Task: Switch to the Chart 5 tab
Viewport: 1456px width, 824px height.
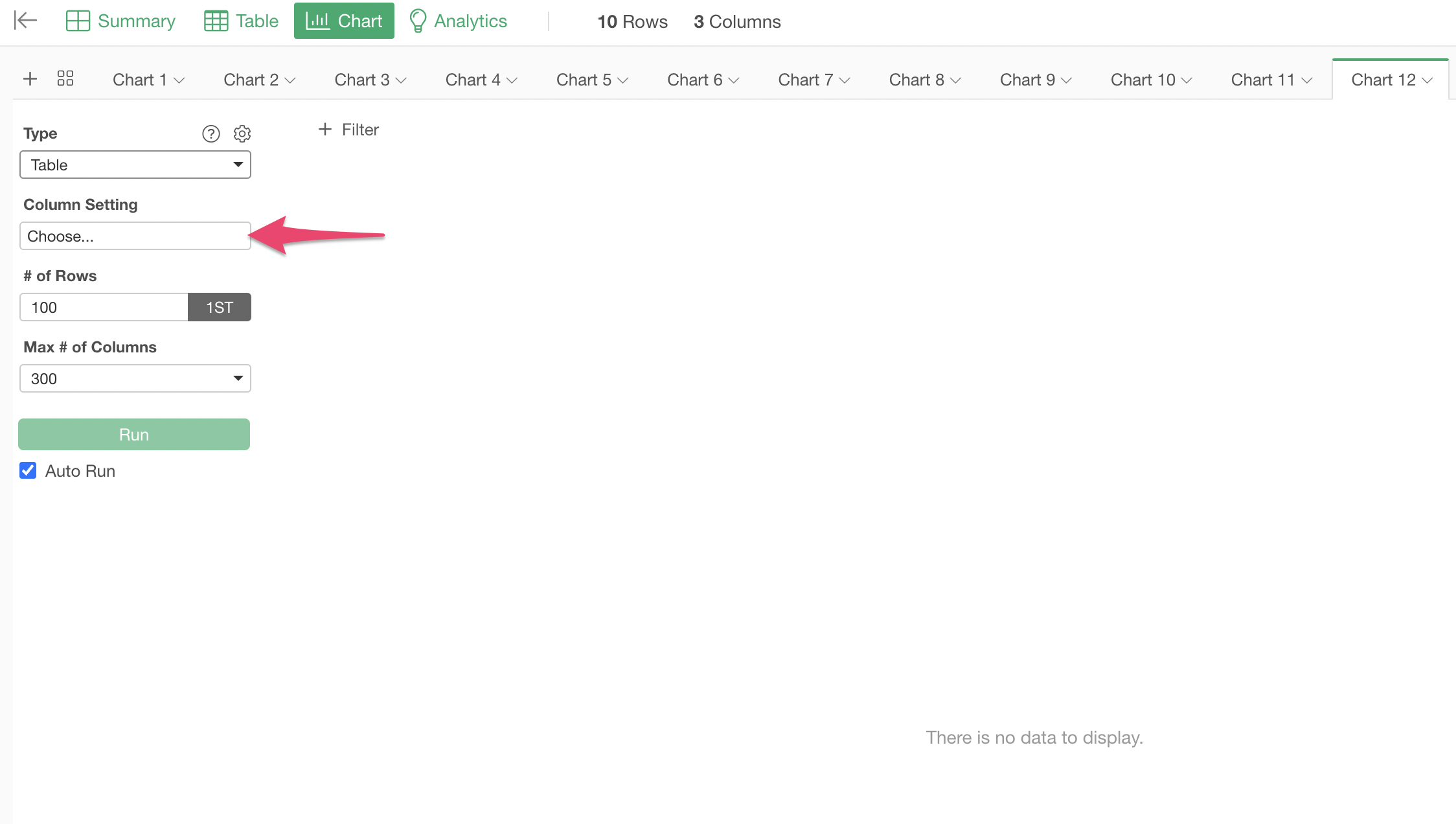Action: point(584,80)
